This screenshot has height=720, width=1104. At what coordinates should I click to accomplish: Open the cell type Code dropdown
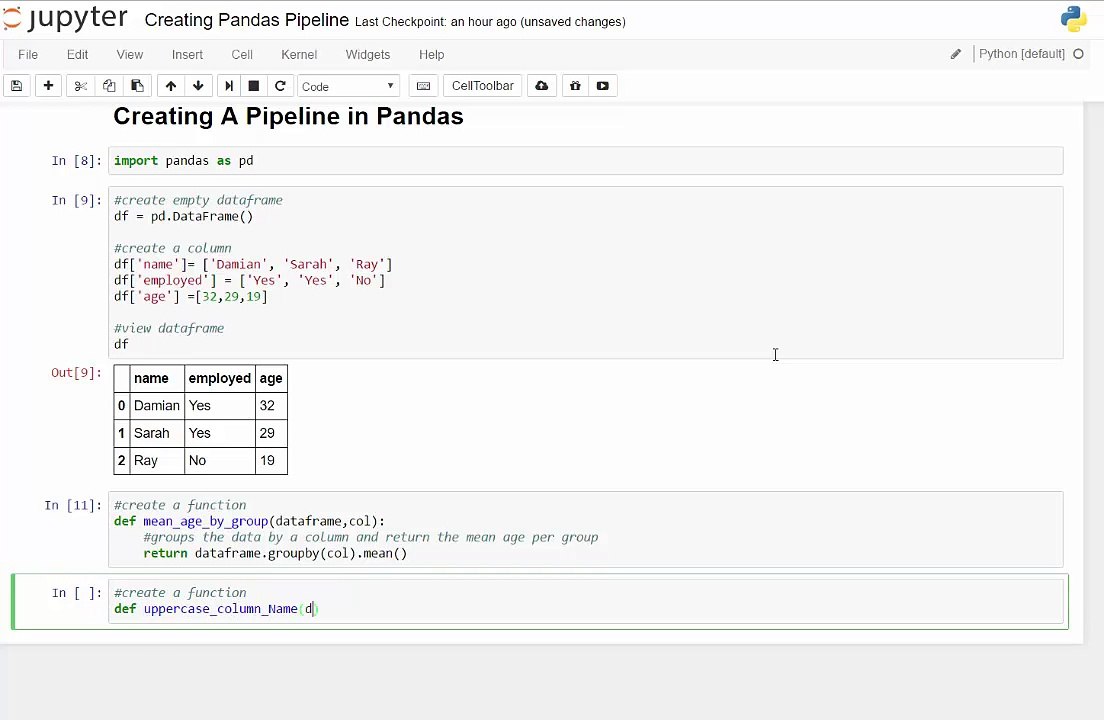349,86
